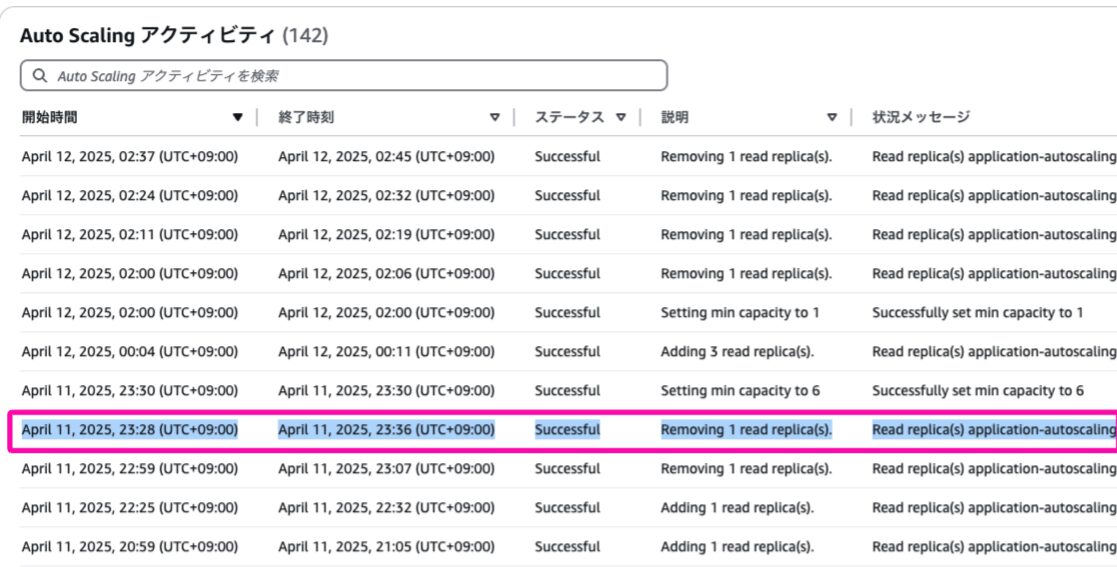Click the Successfully set min capacity to 1 message
This screenshot has height=567, width=1117.
[x=977, y=313]
